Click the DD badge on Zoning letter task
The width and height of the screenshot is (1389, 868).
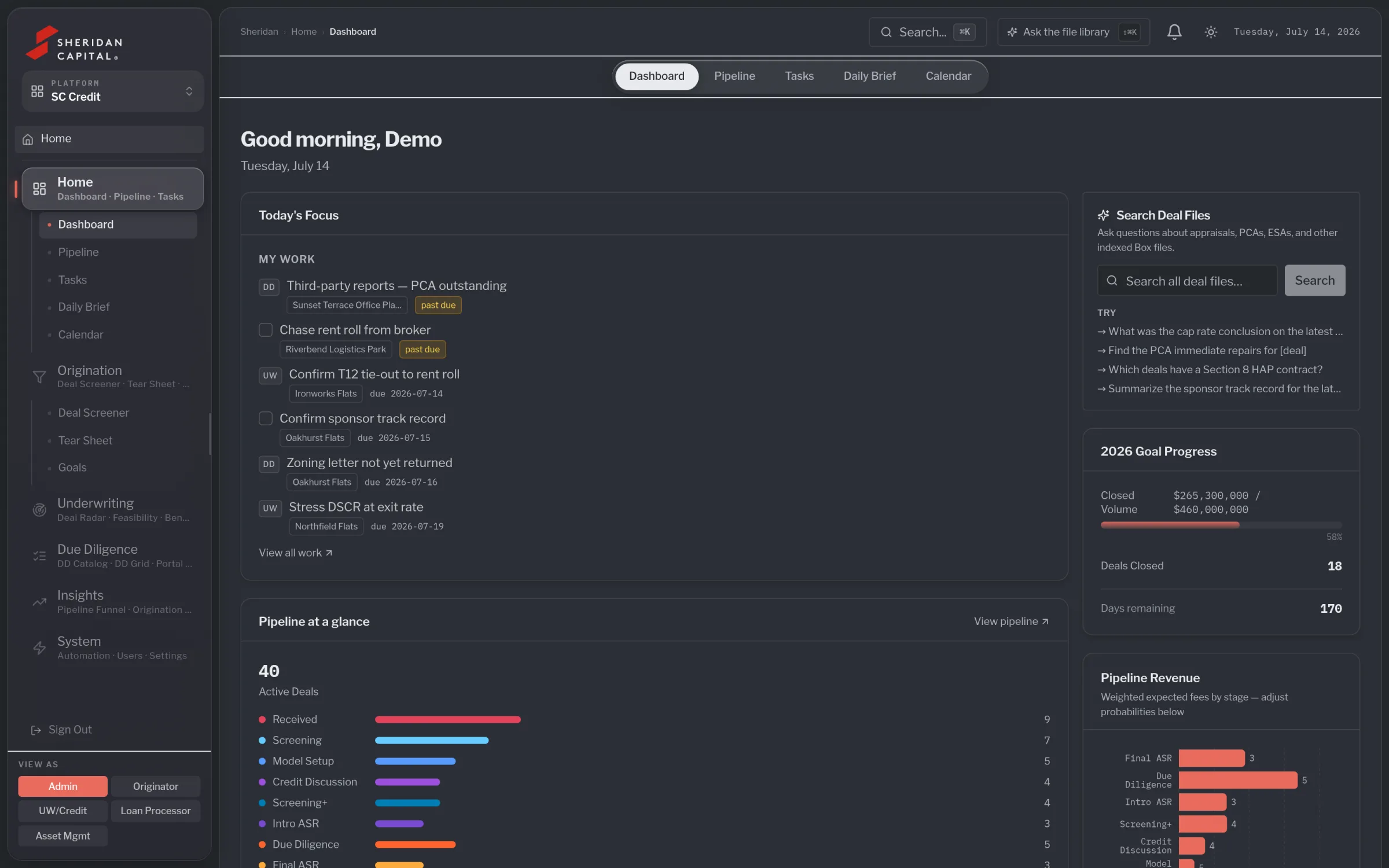click(x=269, y=464)
